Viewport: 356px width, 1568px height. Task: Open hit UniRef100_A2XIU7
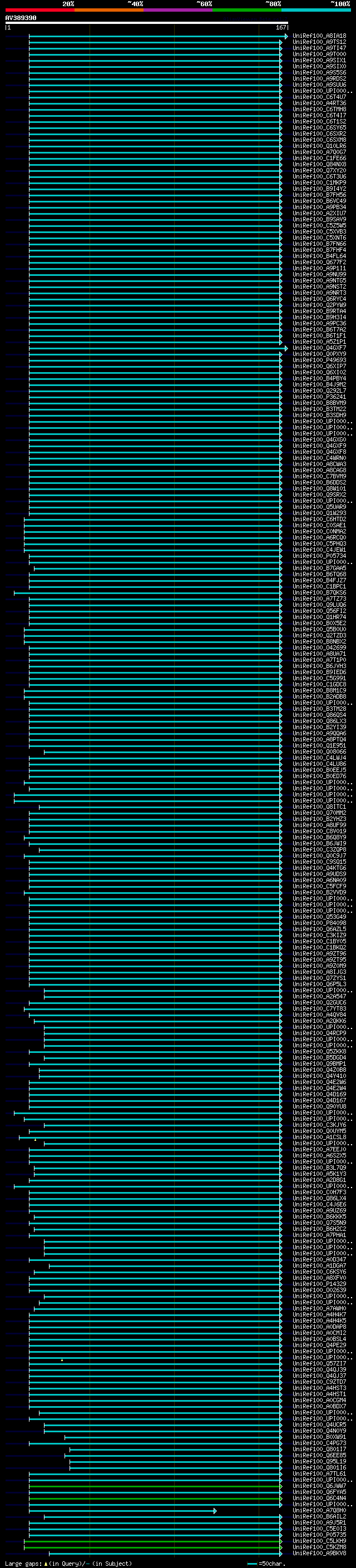[x=319, y=213]
